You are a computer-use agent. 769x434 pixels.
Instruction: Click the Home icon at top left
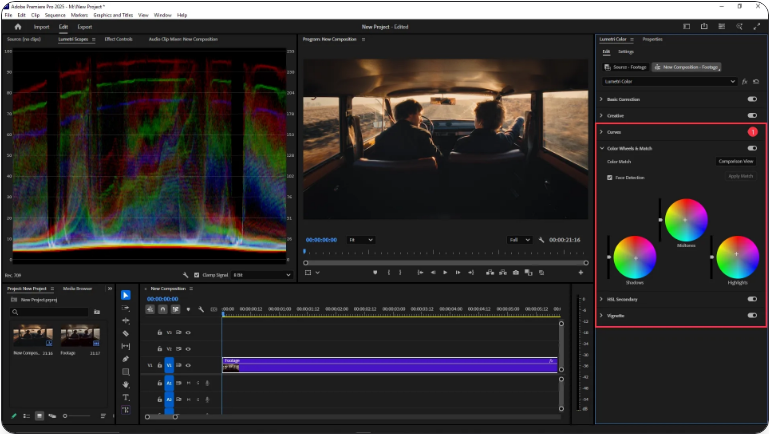pyautogui.click(x=17, y=27)
